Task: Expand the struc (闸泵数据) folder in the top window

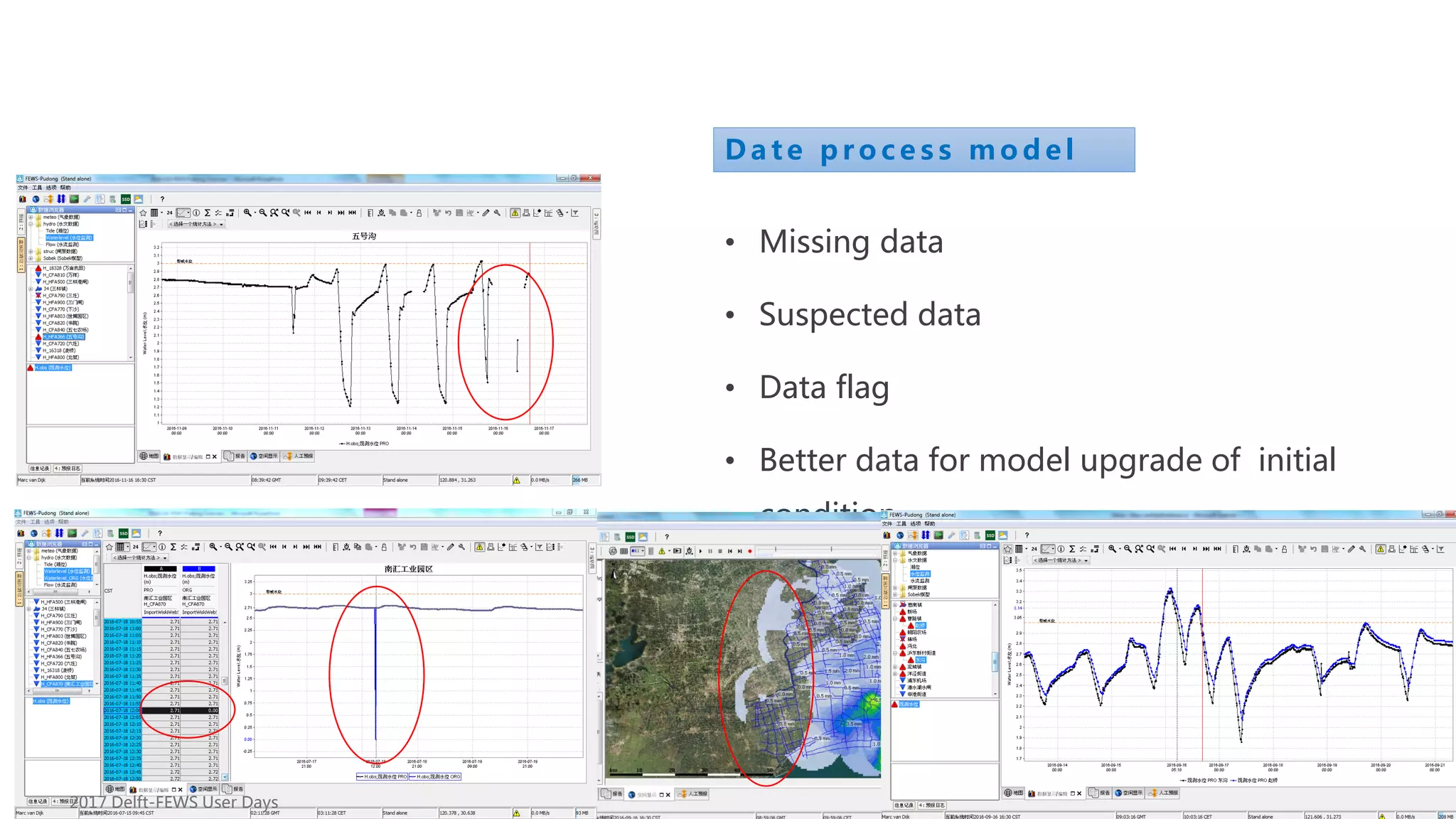Action: pyautogui.click(x=31, y=252)
